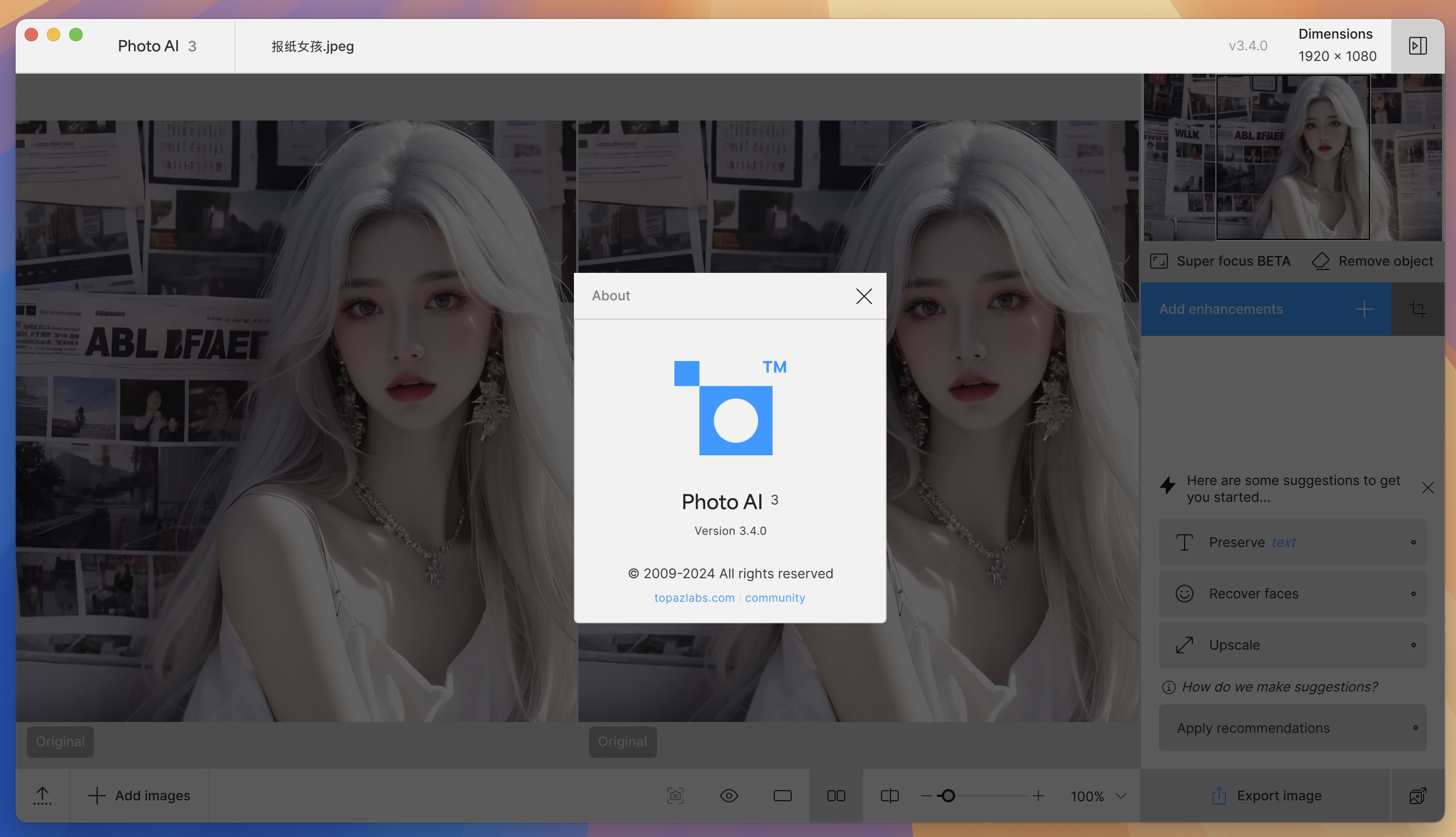Open the 100% zoom dropdown
Screen dimensions: 1456x837
pyautogui.click(x=1098, y=796)
